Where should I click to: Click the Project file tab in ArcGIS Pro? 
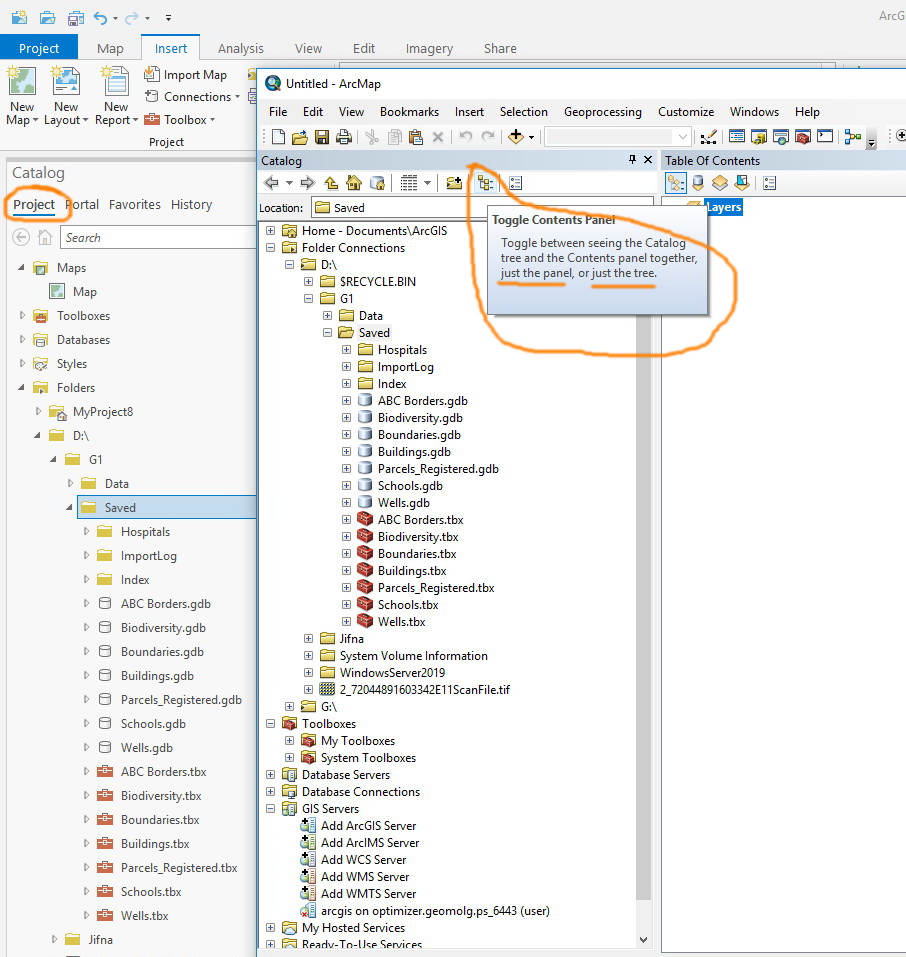click(x=39, y=48)
